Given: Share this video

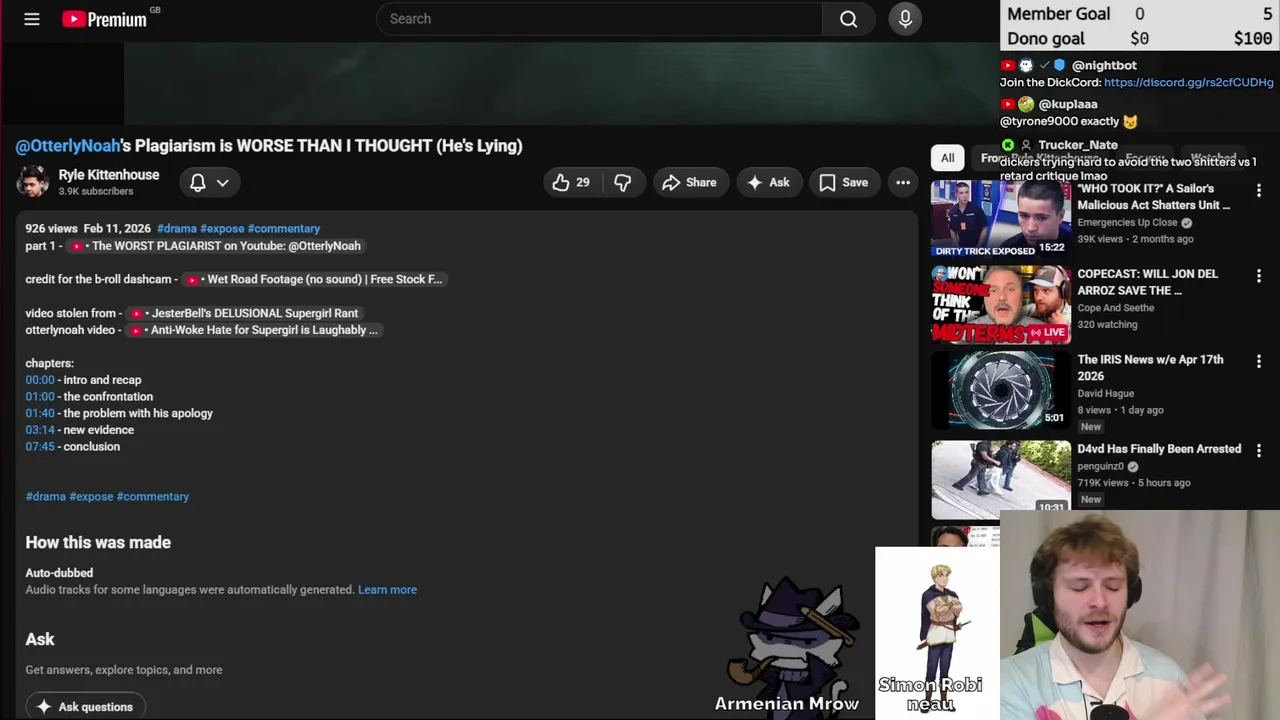Looking at the screenshot, I should point(689,182).
